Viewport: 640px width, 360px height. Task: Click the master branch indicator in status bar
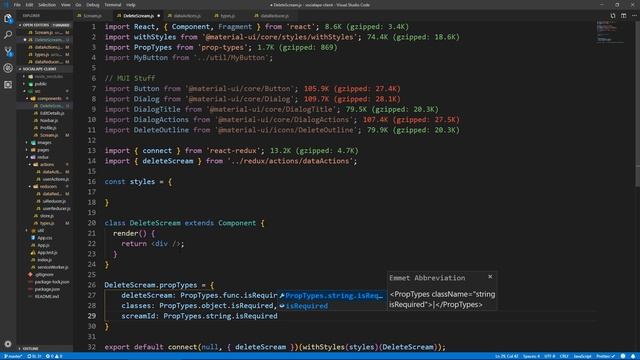[13, 356]
